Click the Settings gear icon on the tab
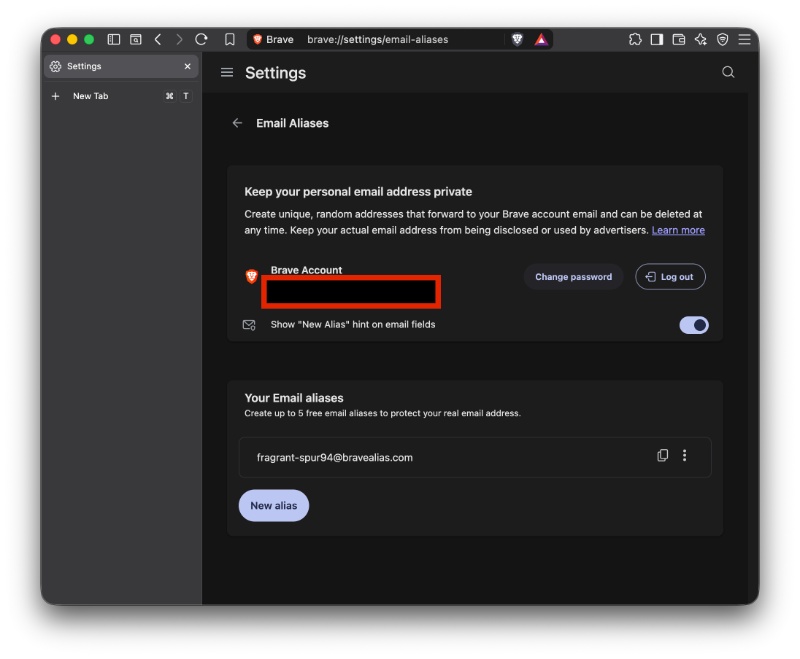800x659 pixels. [56, 66]
